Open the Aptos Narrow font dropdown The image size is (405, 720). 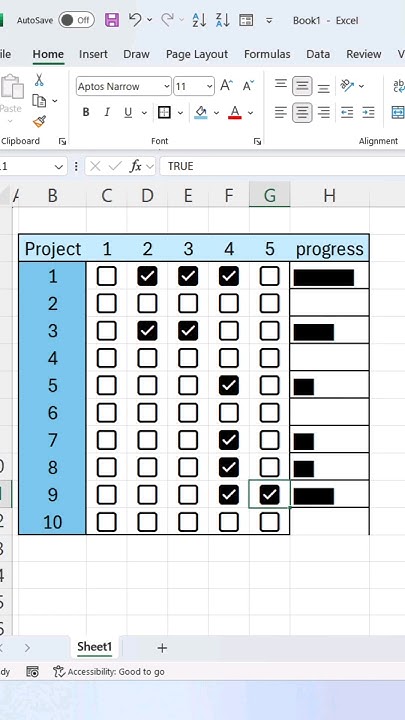(x=166, y=86)
